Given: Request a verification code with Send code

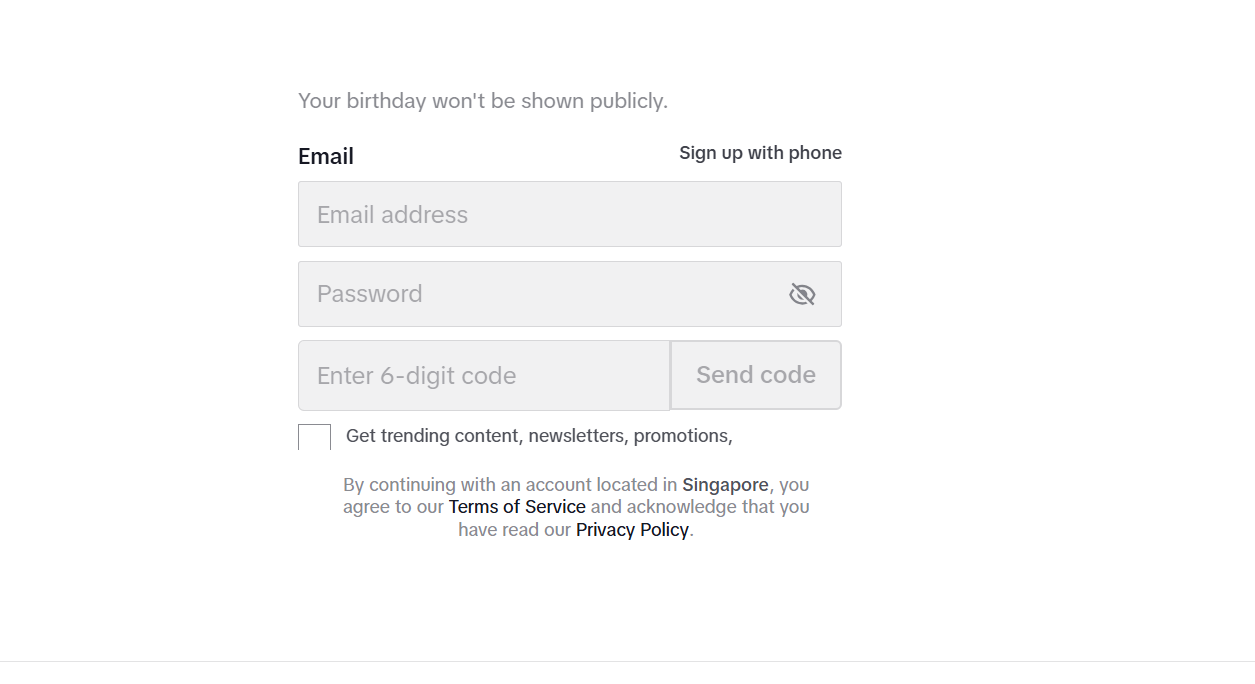Looking at the screenshot, I should click(756, 375).
